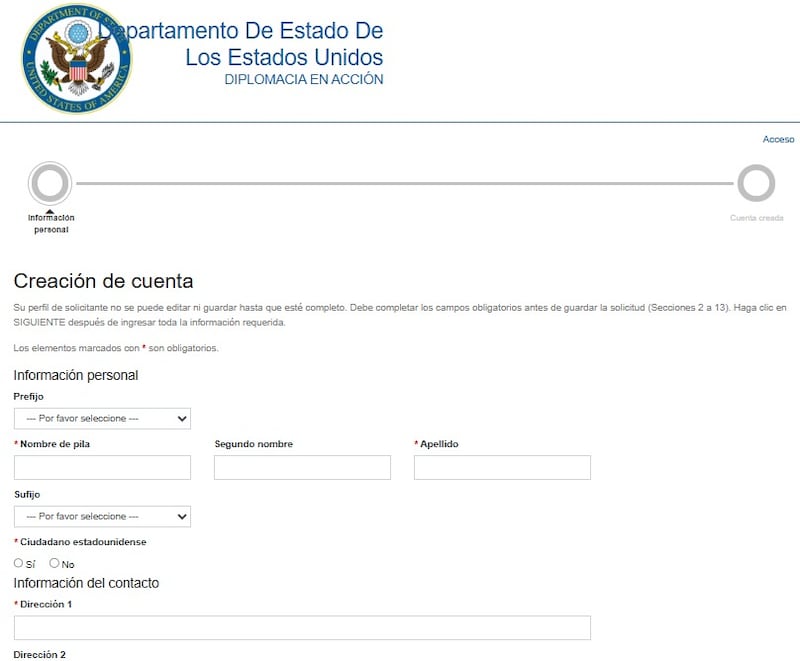Click the Creación de cuenta heading
800x661 pixels.
[x=103, y=281]
